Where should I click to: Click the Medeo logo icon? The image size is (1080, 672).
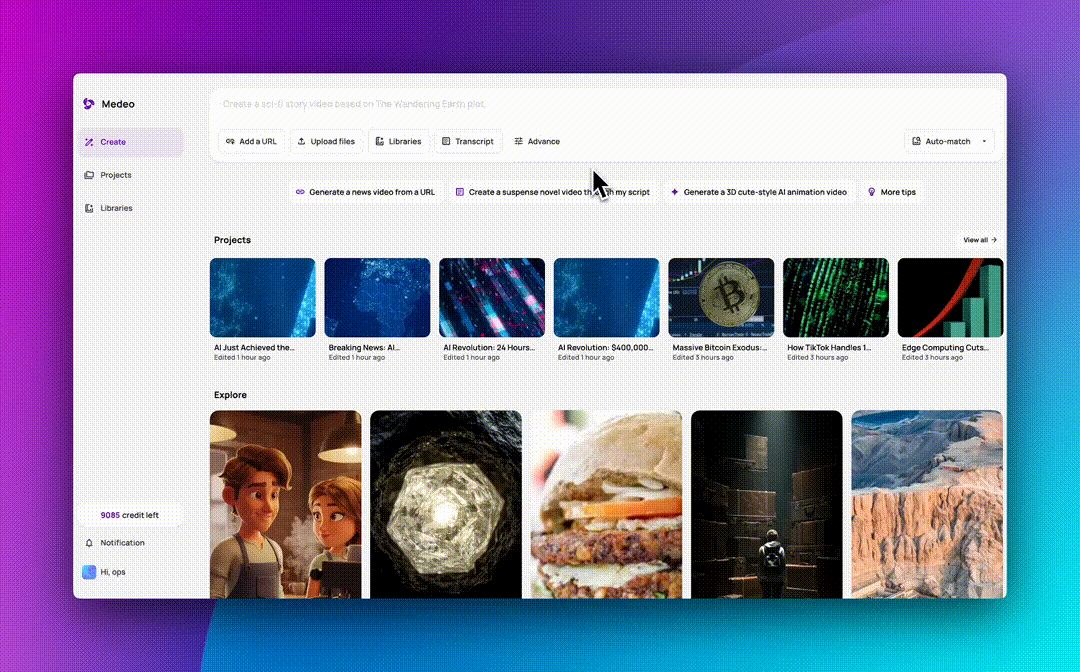click(x=89, y=104)
